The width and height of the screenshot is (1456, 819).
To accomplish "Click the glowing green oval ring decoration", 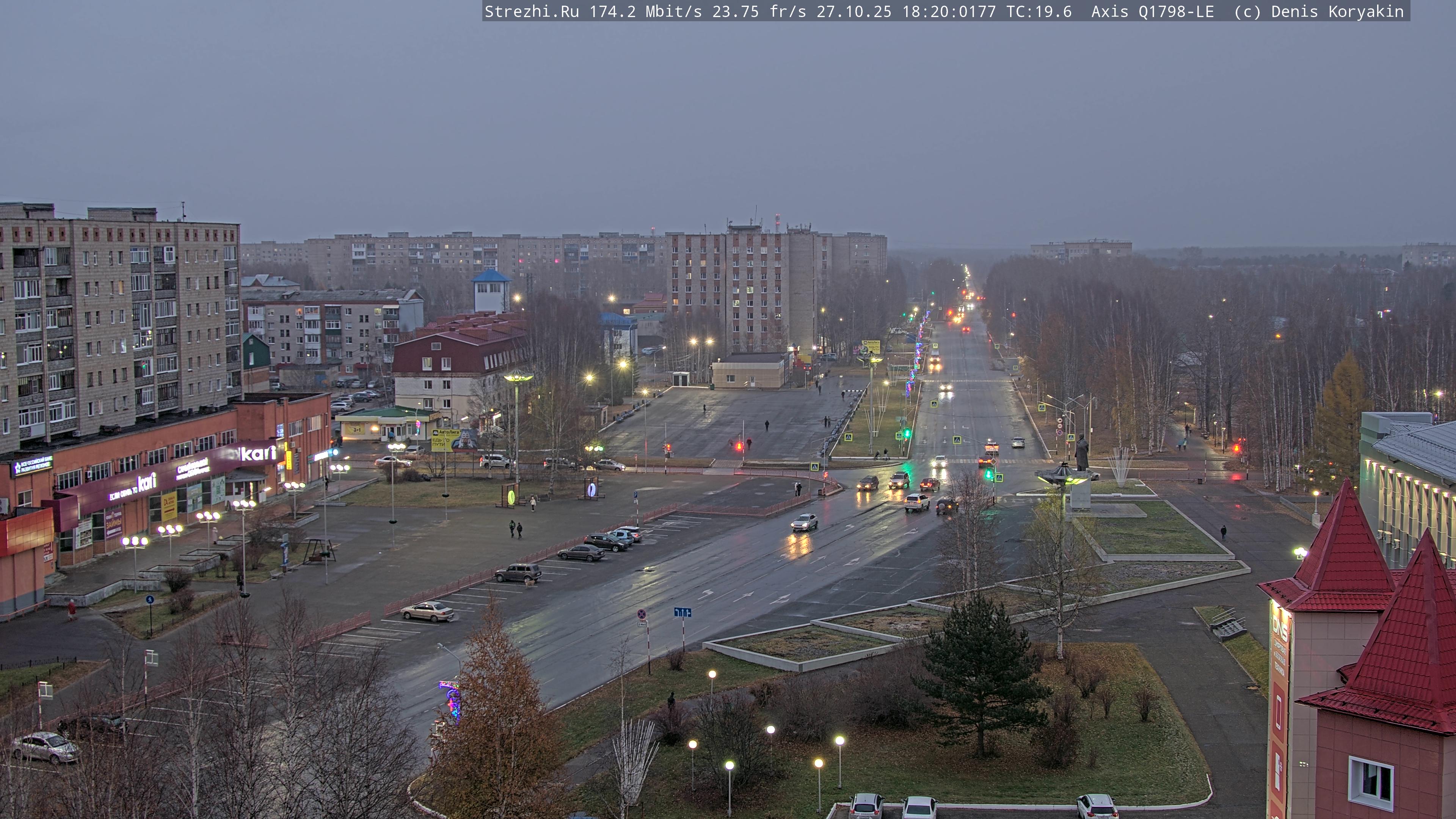I will pyautogui.click(x=511, y=497).
